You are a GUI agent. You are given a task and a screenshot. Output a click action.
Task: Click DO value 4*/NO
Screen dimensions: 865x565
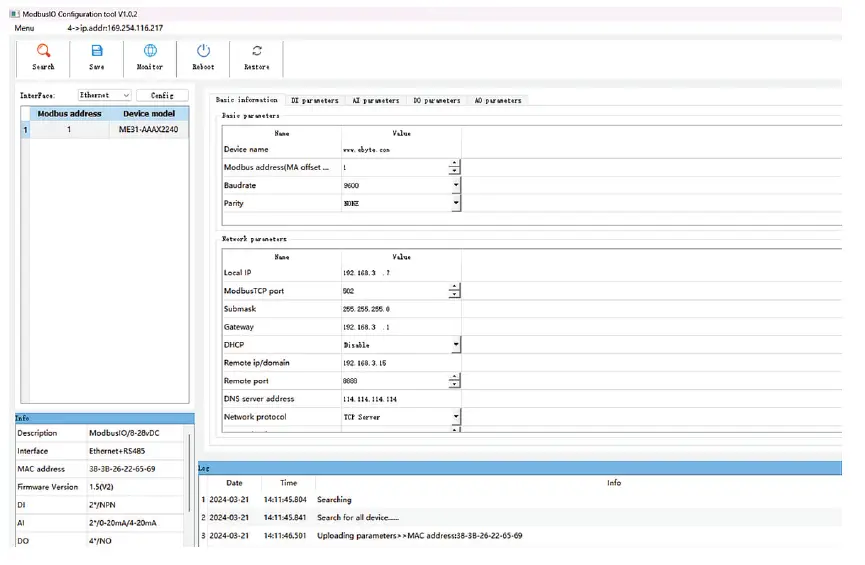(x=100, y=541)
